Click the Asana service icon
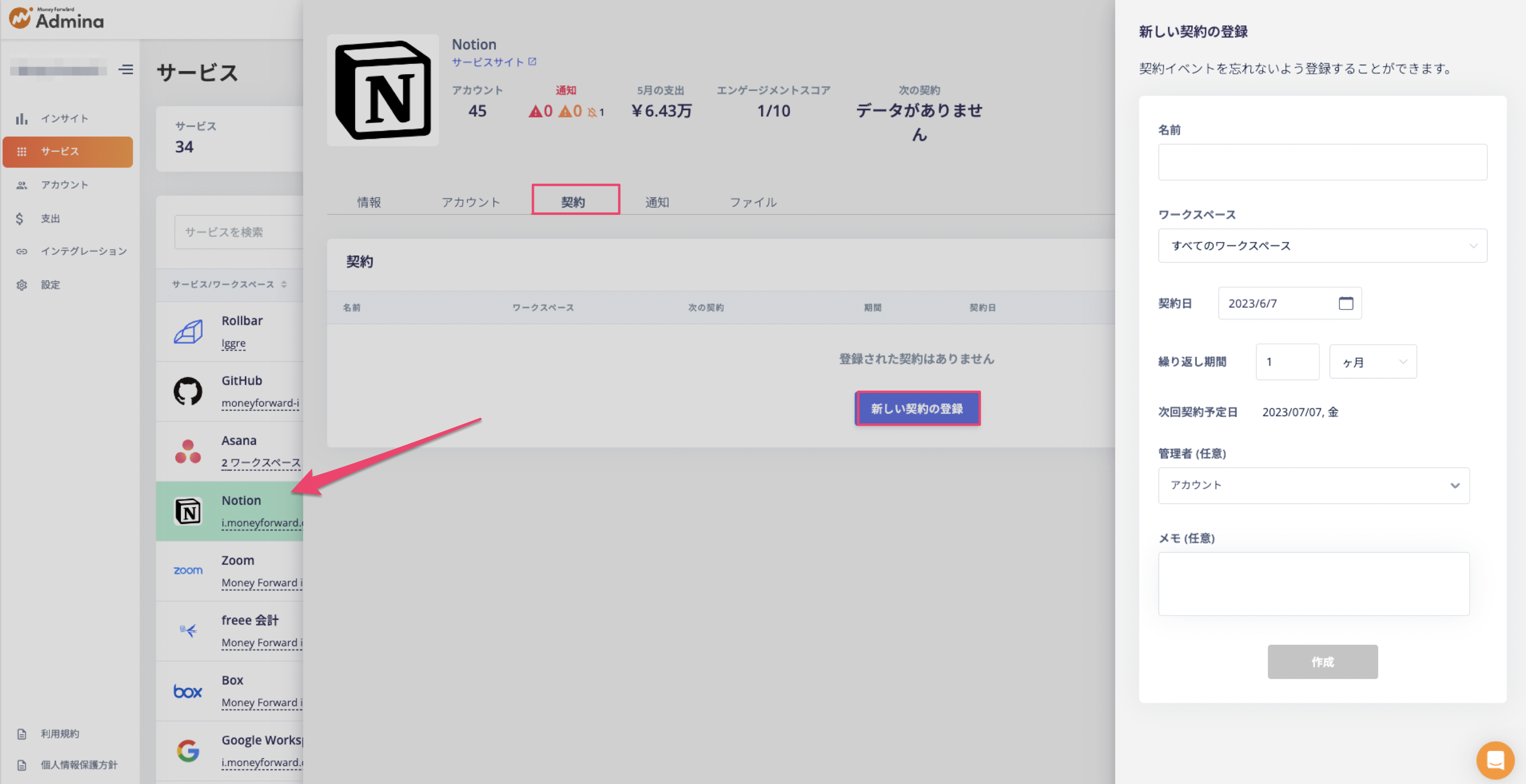The image size is (1526, 784). [x=188, y=451]
